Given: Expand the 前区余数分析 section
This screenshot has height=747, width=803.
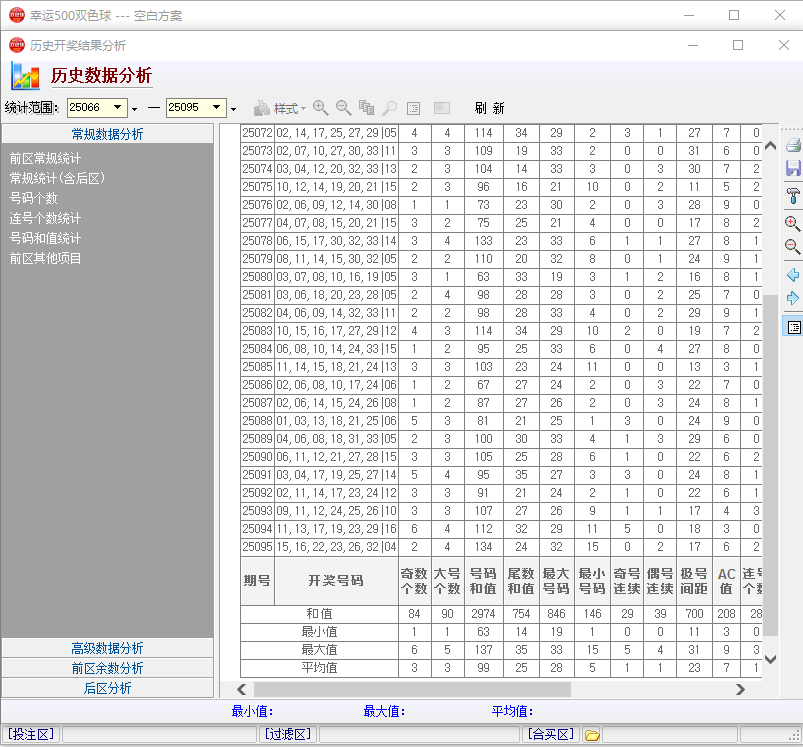Looking at the screenshot, I should tap(107, 668).
